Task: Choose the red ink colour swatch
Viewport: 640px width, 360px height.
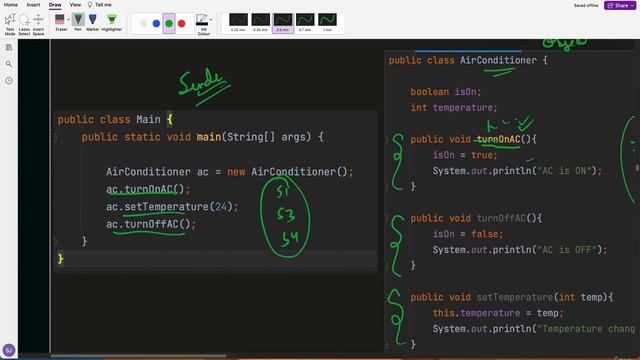Action: point(182,24)
